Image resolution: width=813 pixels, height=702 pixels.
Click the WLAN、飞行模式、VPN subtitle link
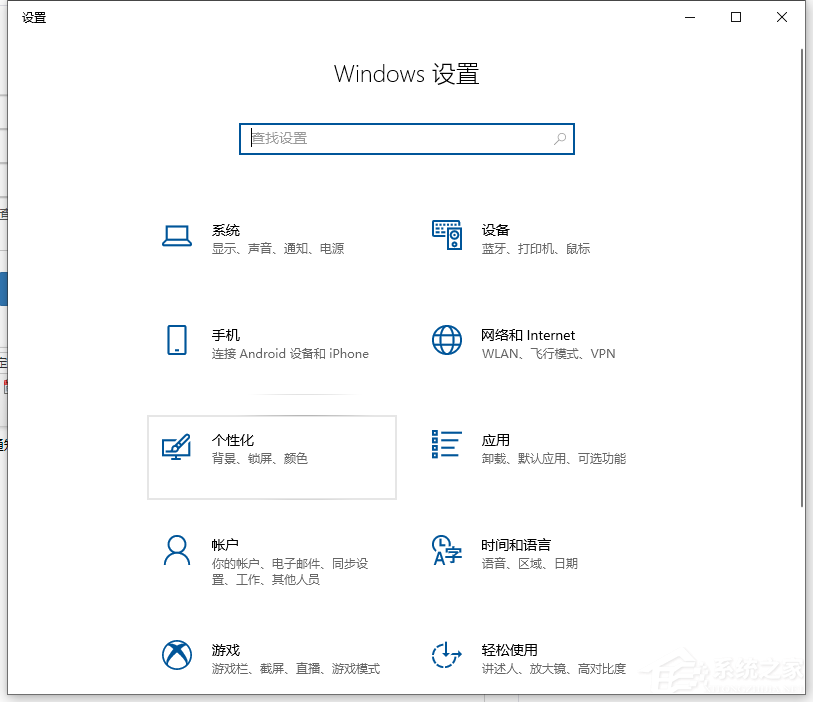click(548, 353)
